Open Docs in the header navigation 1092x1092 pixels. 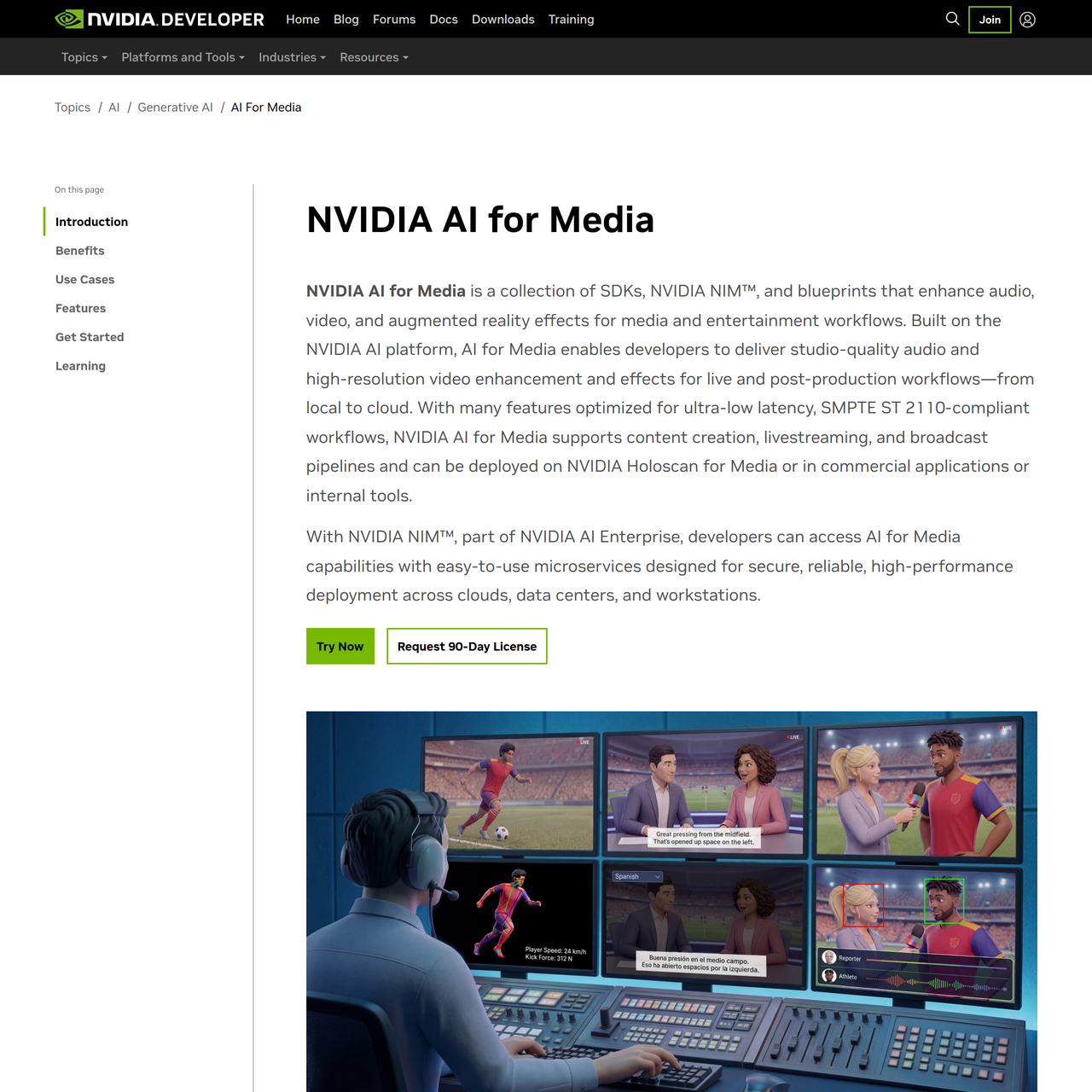pyautogui.click(x=444, y=19)
